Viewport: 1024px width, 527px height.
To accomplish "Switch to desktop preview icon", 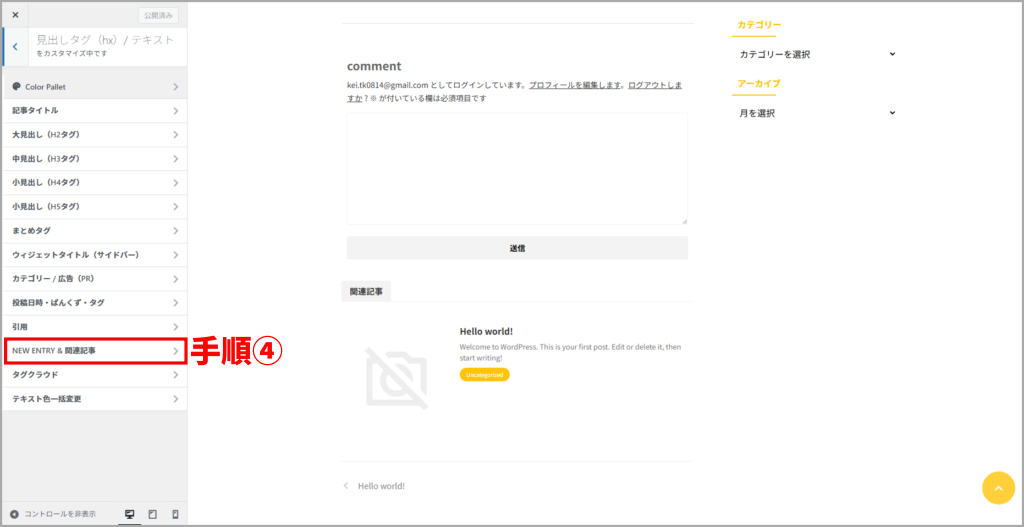I will [129, 514].
